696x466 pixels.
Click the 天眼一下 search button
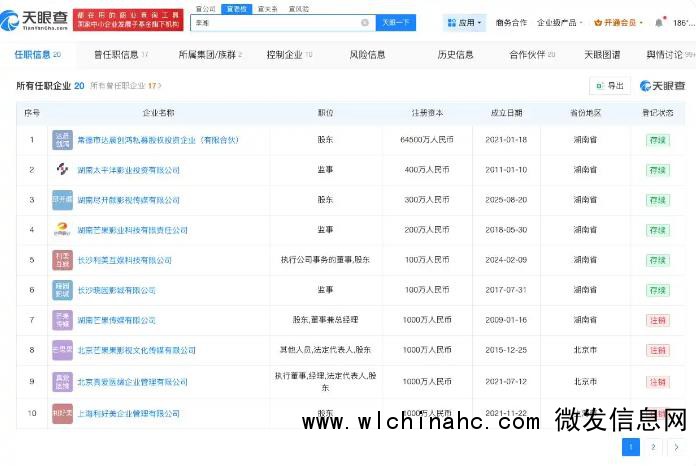pos(395,23)
